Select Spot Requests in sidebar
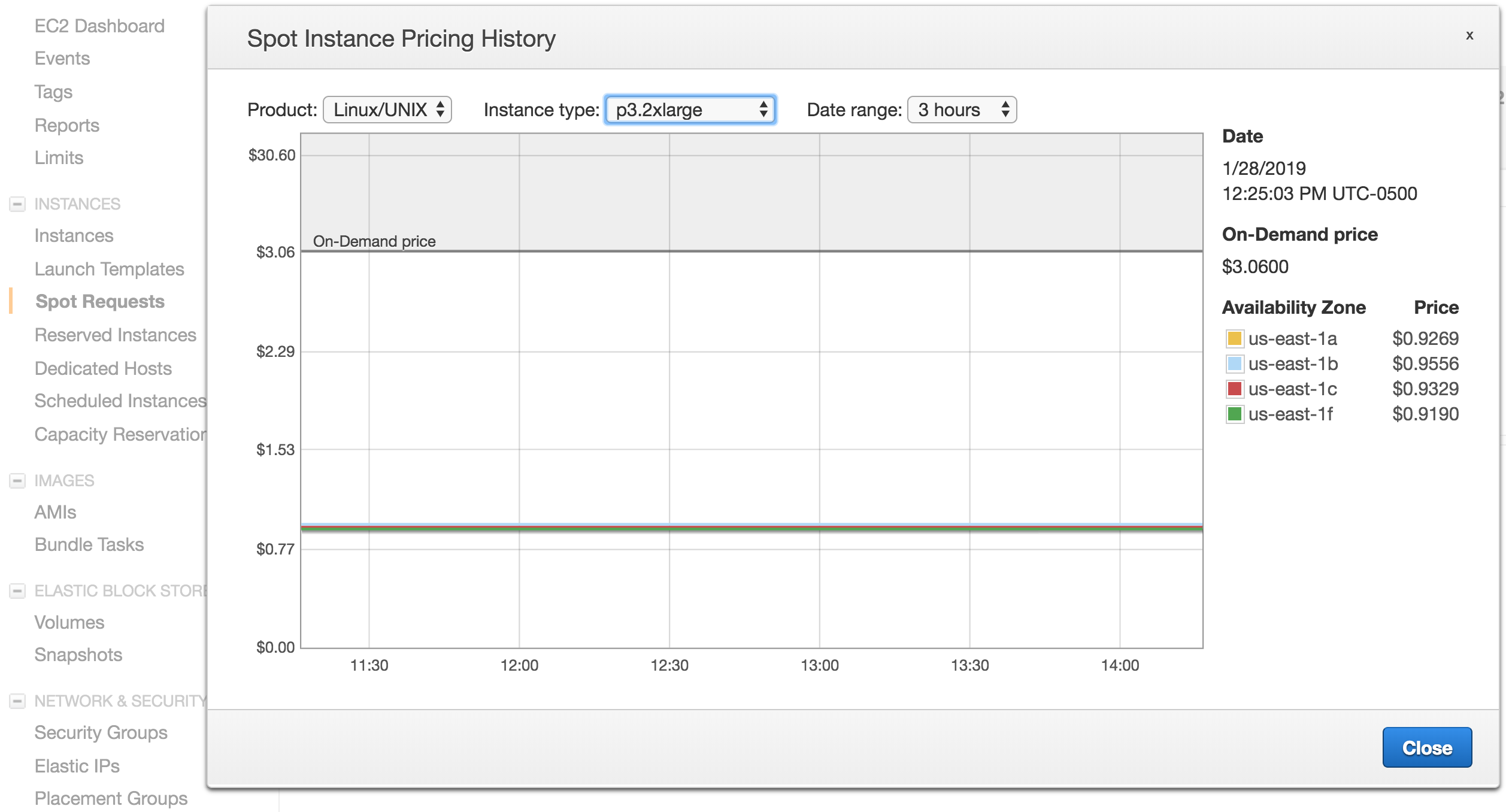The width and height of the screenshot is (1506, 812). tap(100, 301)
